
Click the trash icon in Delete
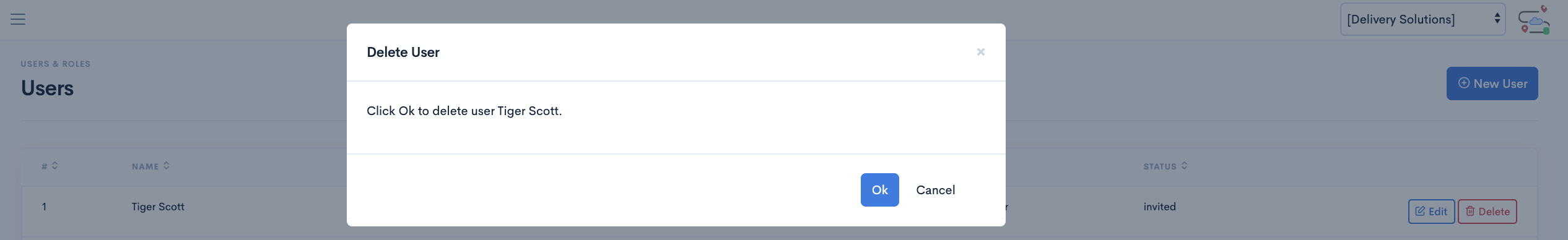1470,211
